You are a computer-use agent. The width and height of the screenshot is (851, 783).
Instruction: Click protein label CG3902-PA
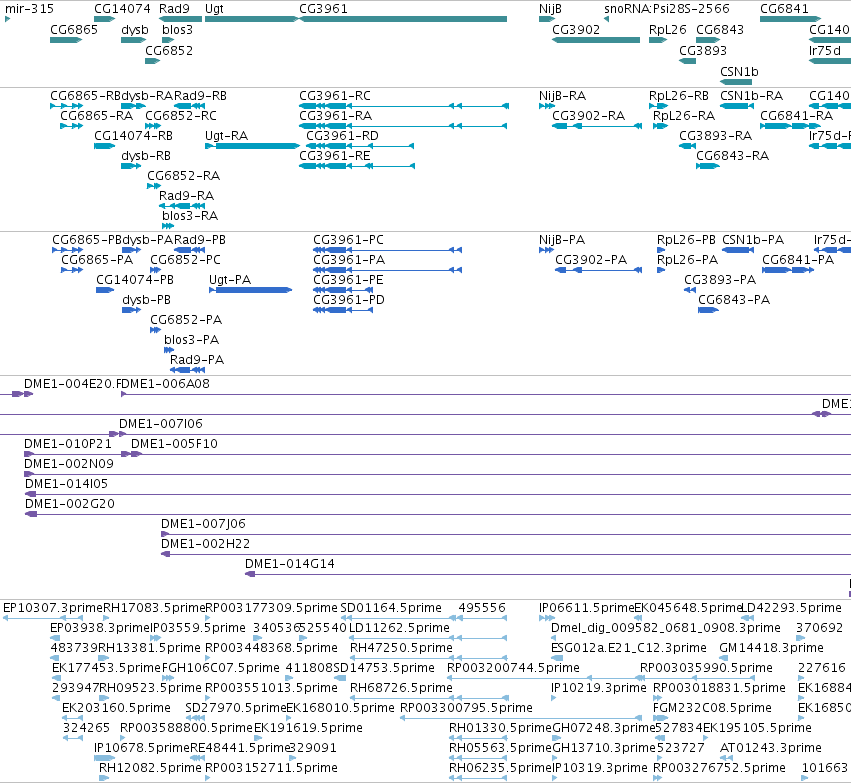[x=591, y=259]
